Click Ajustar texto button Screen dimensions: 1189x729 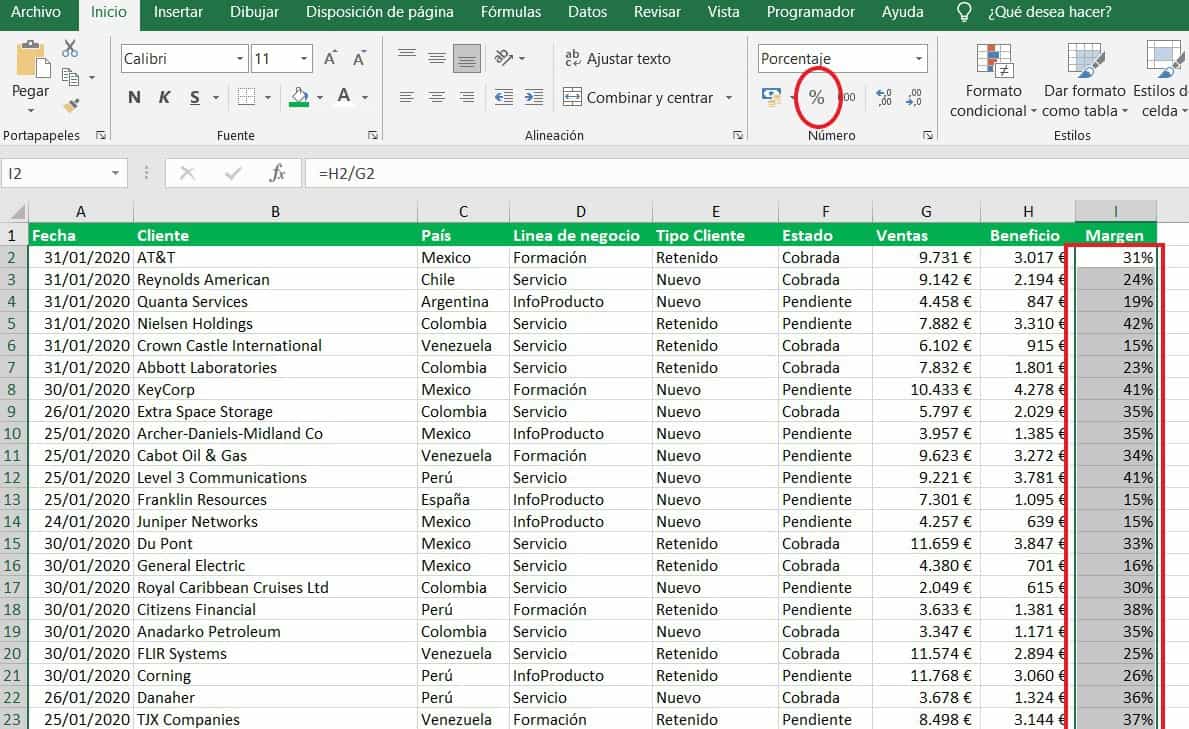(x=618, y=58)
